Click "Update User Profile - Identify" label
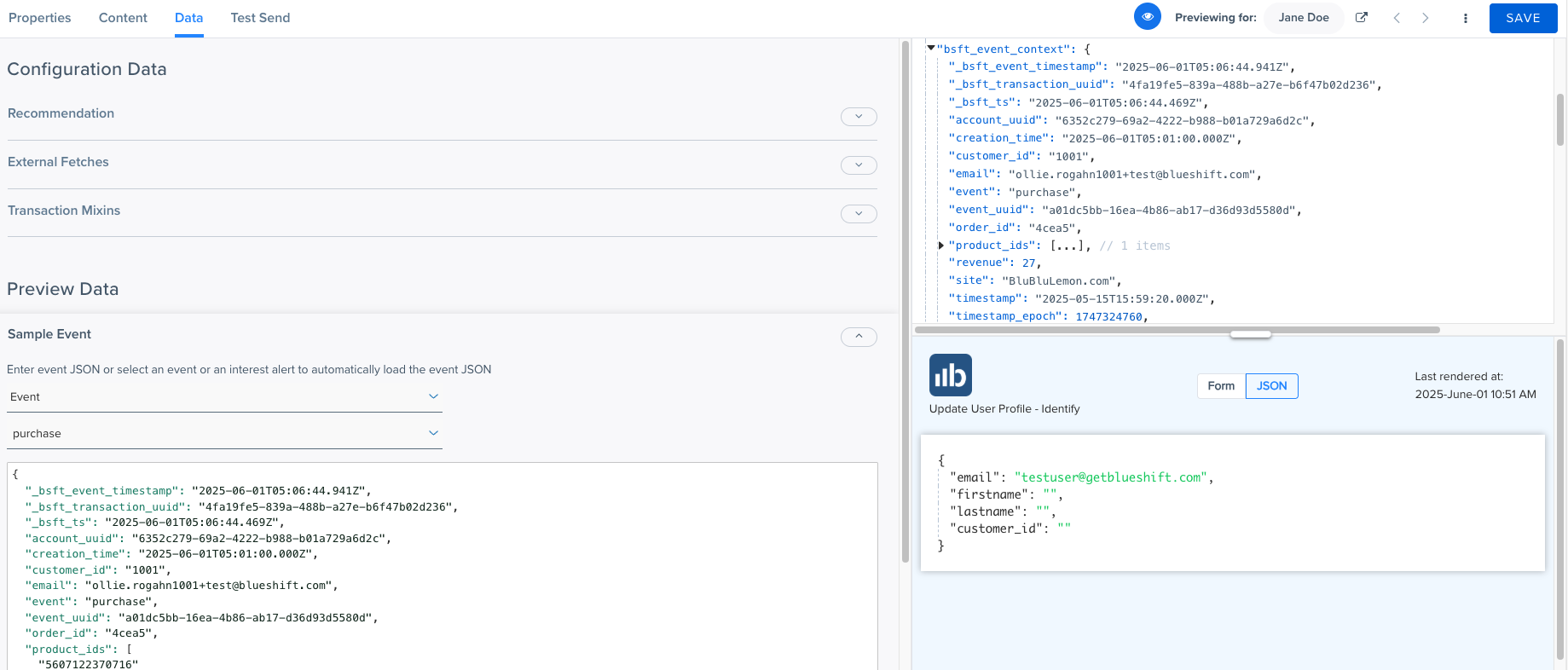 [1004, 409]
